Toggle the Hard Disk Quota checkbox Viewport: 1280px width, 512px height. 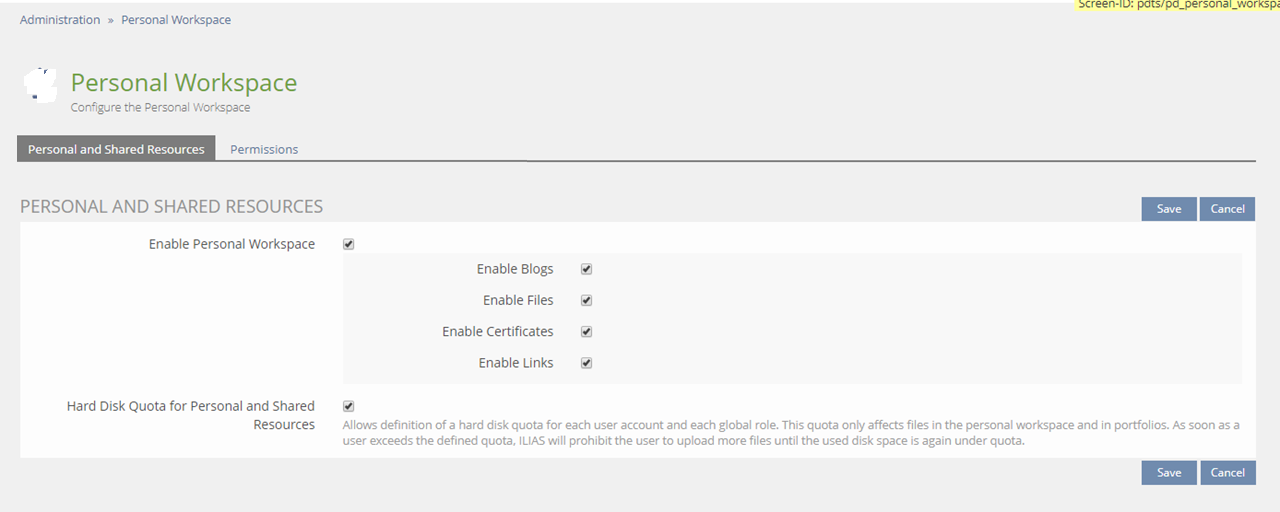pyautogui.click(x=349, y=406)
